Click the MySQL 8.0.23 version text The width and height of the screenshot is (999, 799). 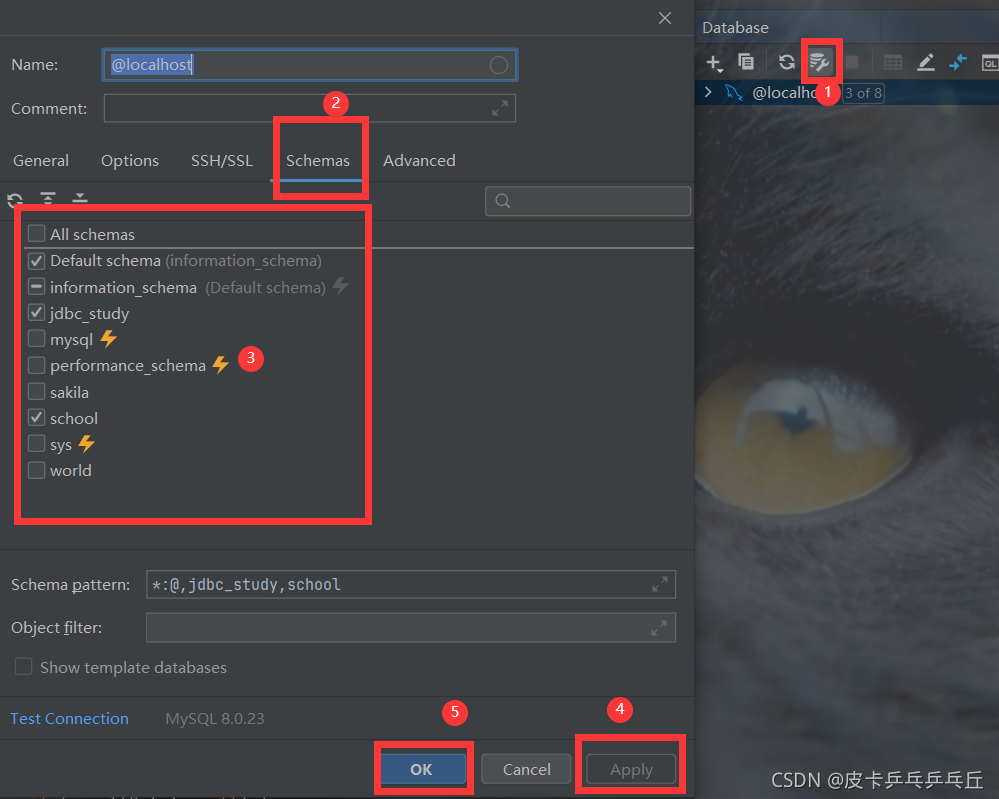215,719
